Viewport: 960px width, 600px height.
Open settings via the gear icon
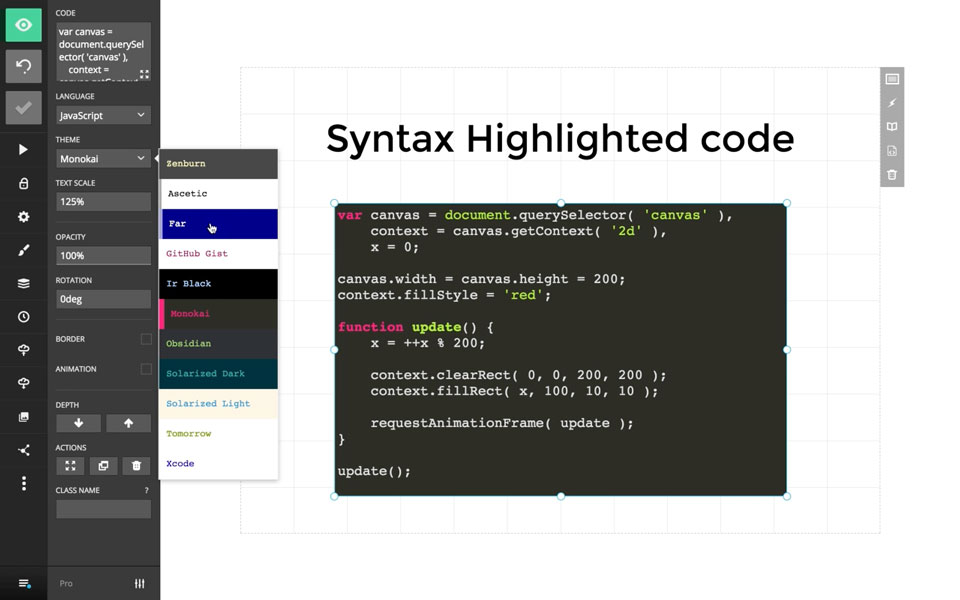pyautogui.click(x=23, y=217)
